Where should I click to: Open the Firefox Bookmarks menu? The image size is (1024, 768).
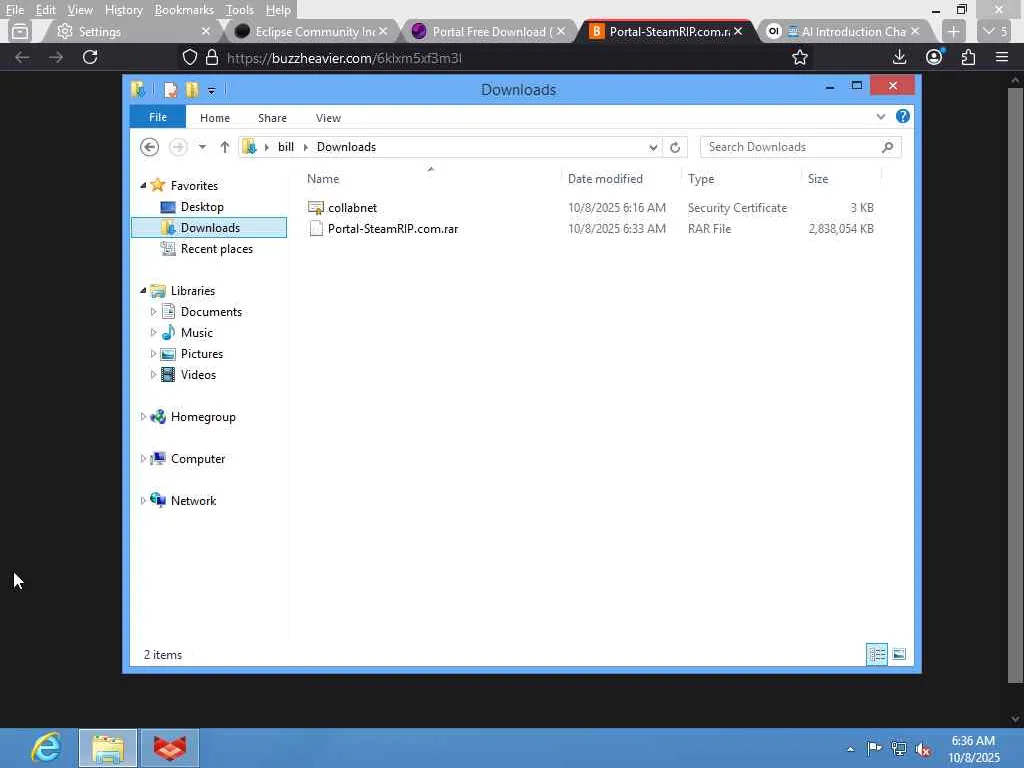coord(184,10)
